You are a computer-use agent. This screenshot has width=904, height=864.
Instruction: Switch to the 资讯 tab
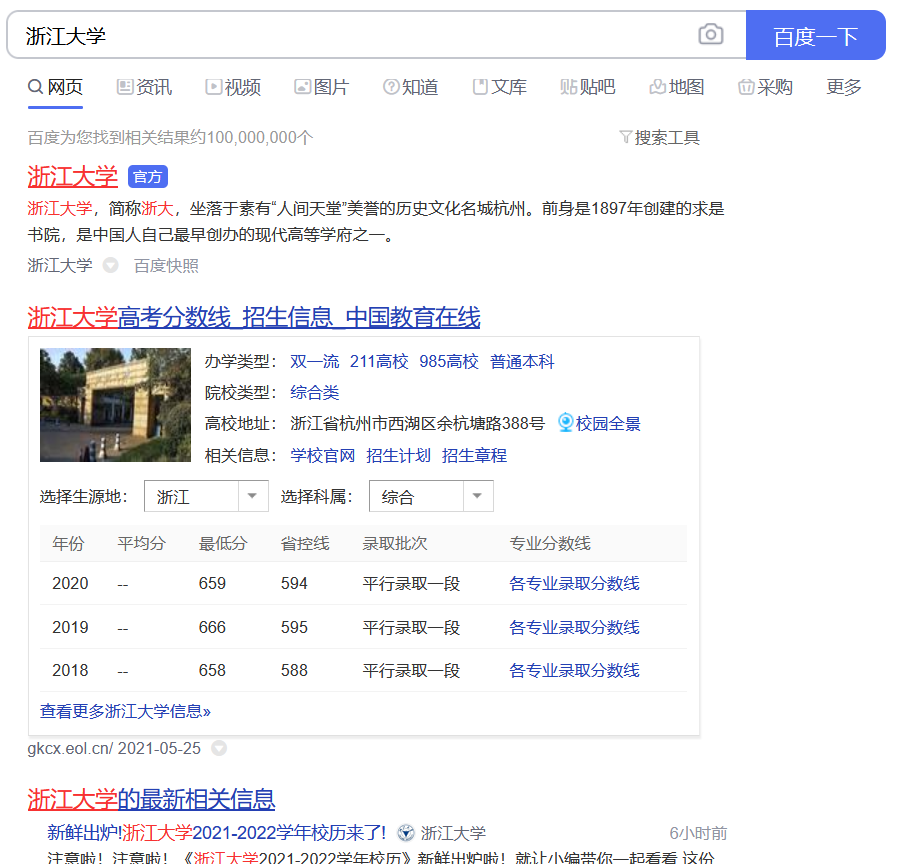pos(144,87)
